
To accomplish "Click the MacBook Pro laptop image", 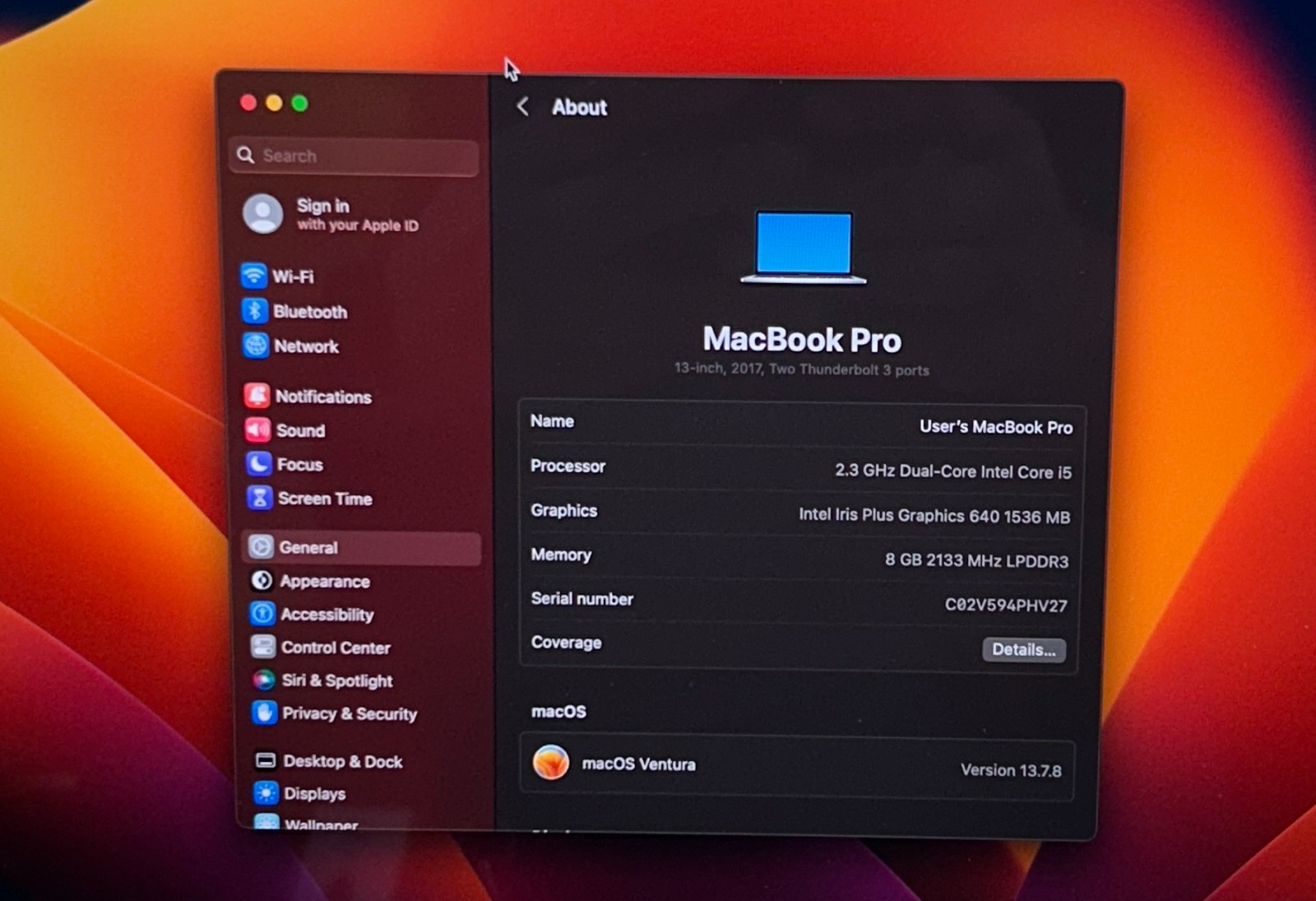I will point(804,248).
